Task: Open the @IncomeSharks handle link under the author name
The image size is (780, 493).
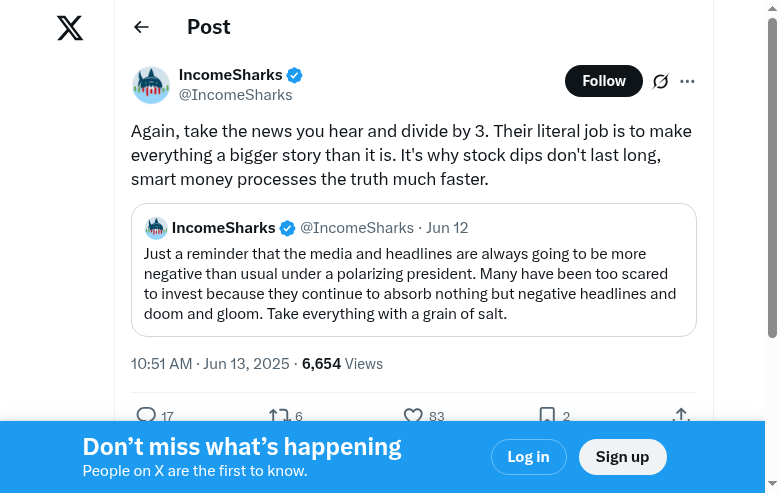Action: (236, 95)
